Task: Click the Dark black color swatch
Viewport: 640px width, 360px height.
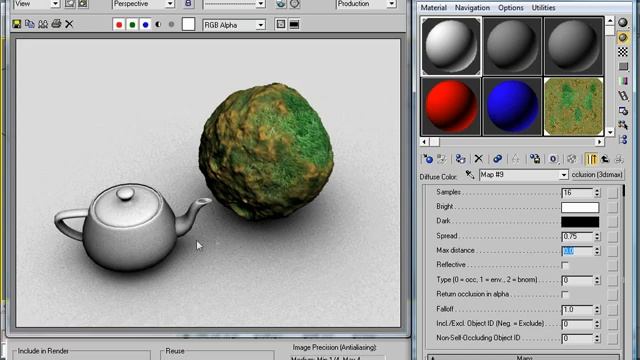Action: tap(580, 222)
